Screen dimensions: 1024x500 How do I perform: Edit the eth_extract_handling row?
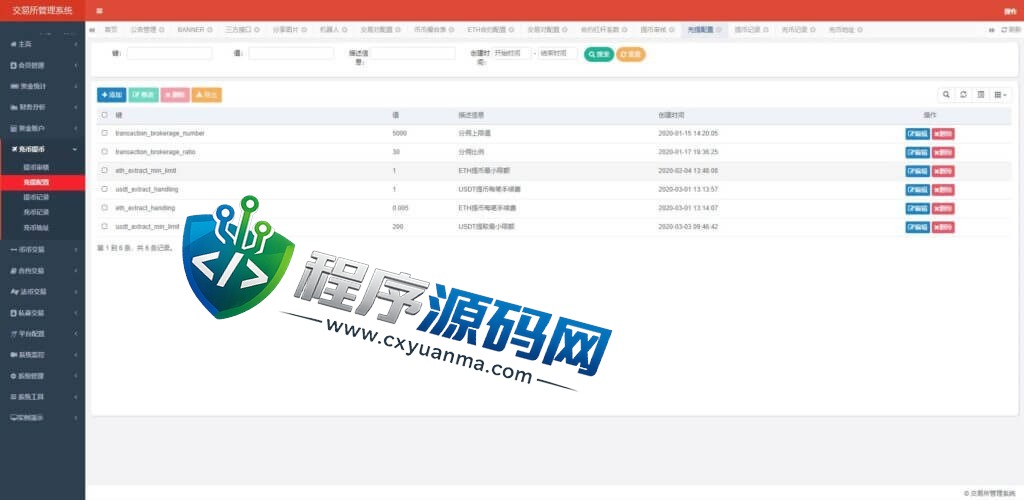917,209
